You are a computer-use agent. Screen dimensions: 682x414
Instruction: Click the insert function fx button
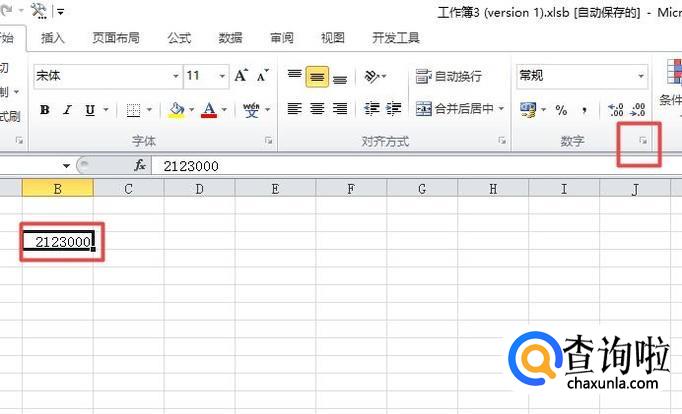(140, 165)
